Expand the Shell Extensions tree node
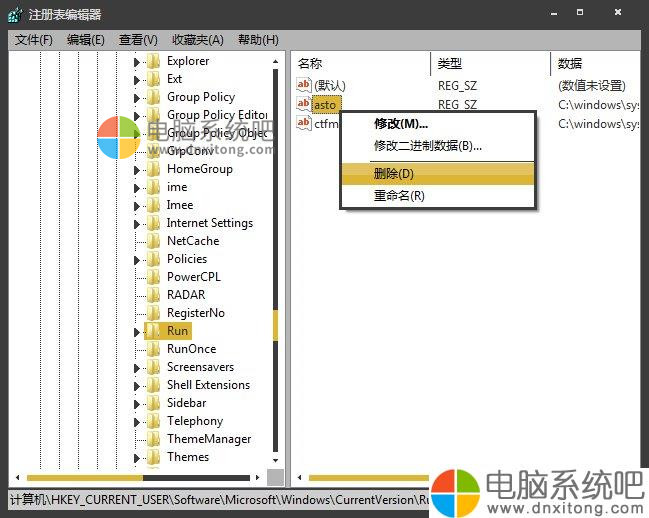This screenshot has height=518, width=649. pos(137,386)
